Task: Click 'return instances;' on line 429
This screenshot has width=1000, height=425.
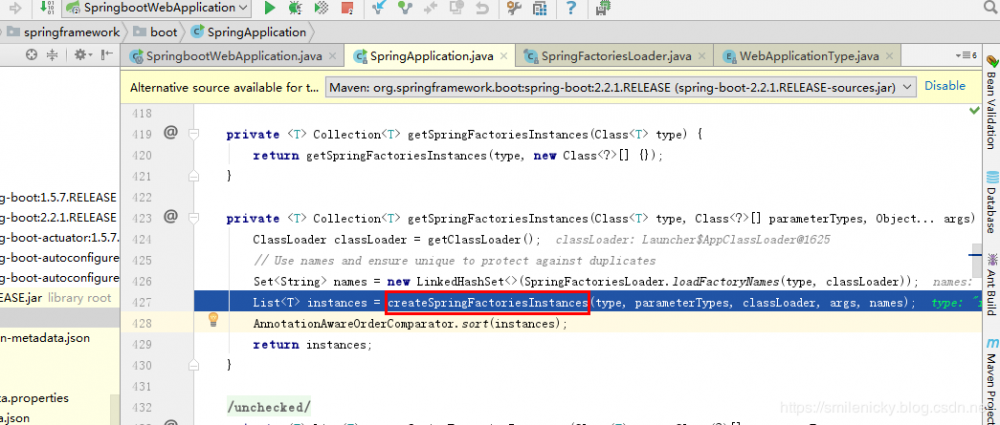Action: click(x=312, y=345)
